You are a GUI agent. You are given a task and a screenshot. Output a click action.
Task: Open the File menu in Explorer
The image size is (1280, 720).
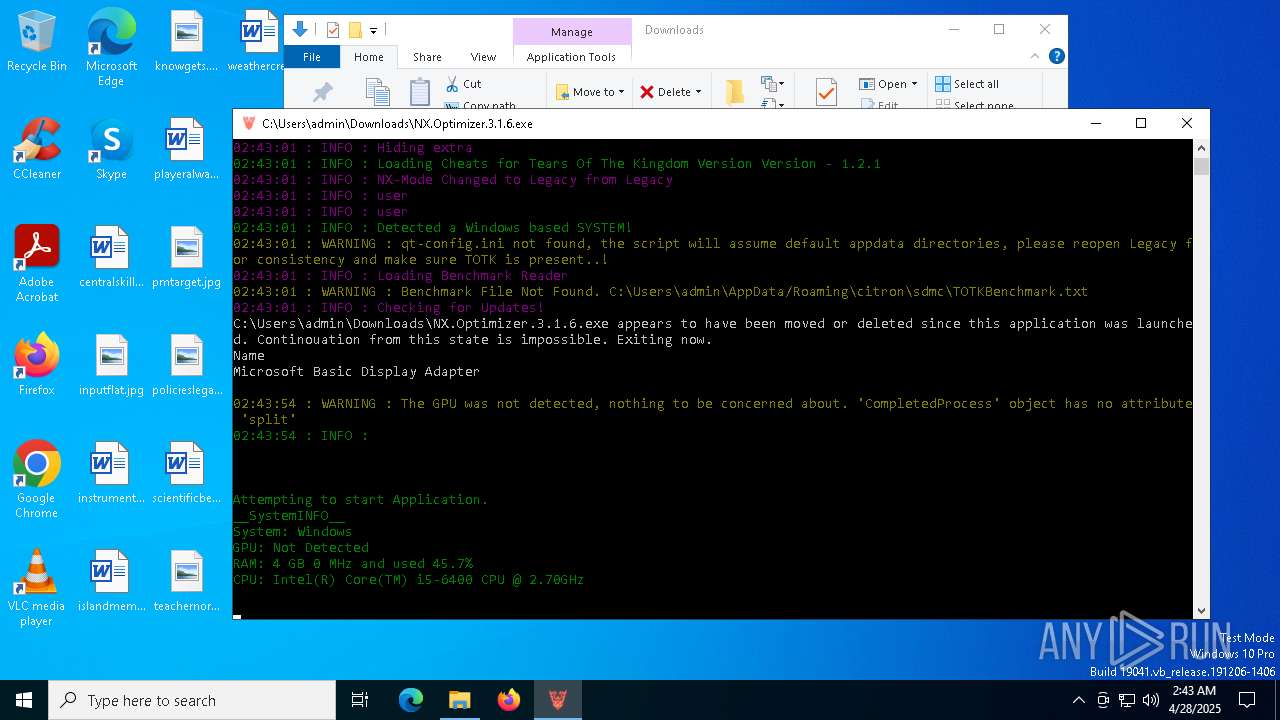click(x=312, y=57)
